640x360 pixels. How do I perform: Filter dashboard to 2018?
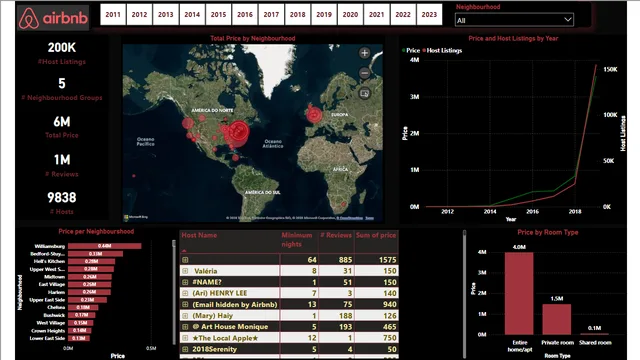(x=298, y=15)
